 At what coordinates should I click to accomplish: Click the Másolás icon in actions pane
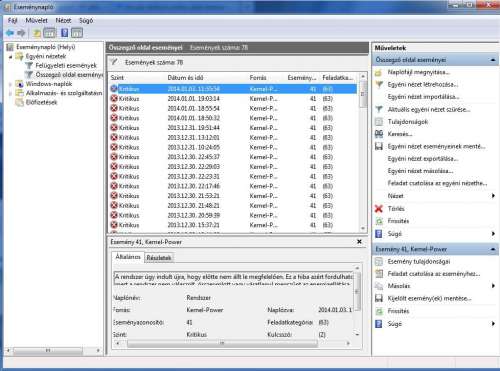tap(379, 286)
